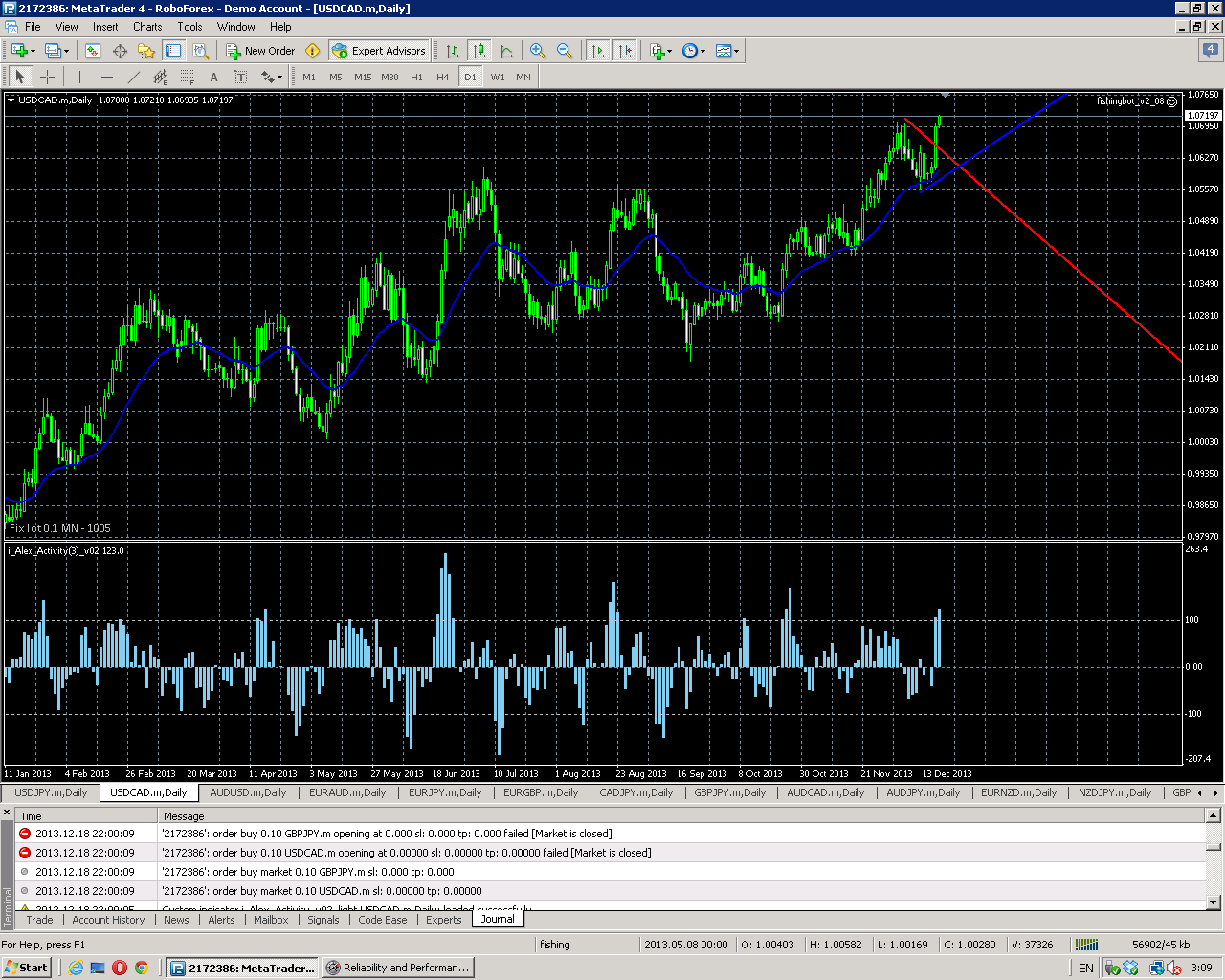Toggle the Auto Scroll chart icon
1225x980 pixels.
tap(598, 51)
